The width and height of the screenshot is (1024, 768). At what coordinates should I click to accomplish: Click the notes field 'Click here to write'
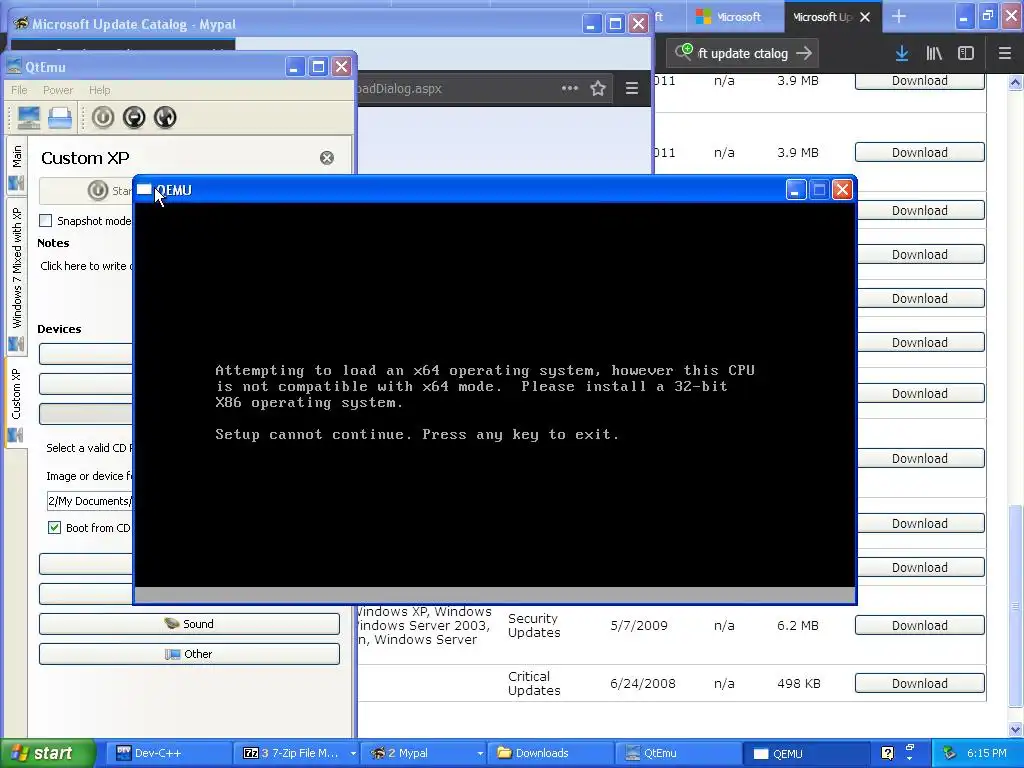coord(86,266)
